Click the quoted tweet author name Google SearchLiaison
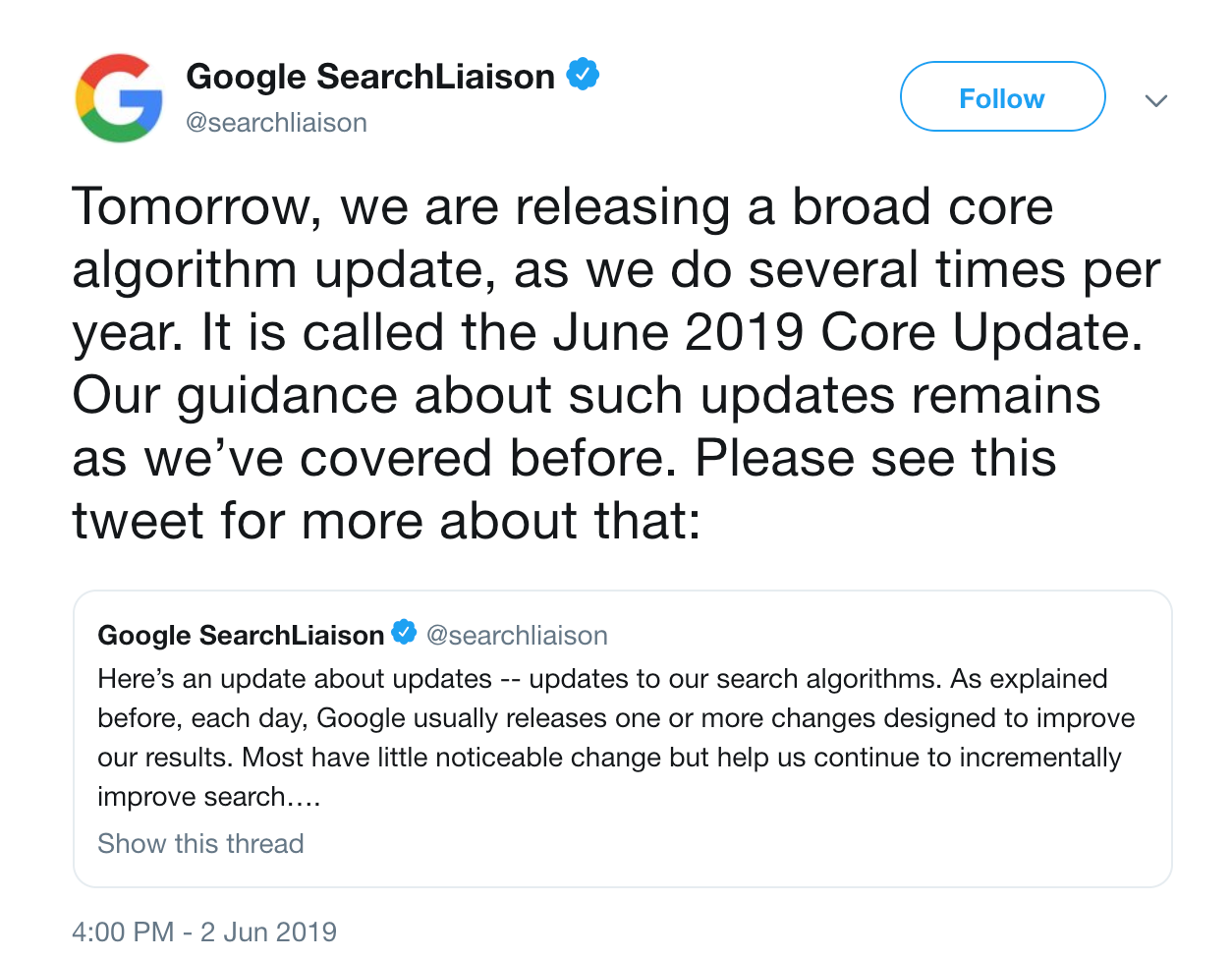 coord(241,635)
